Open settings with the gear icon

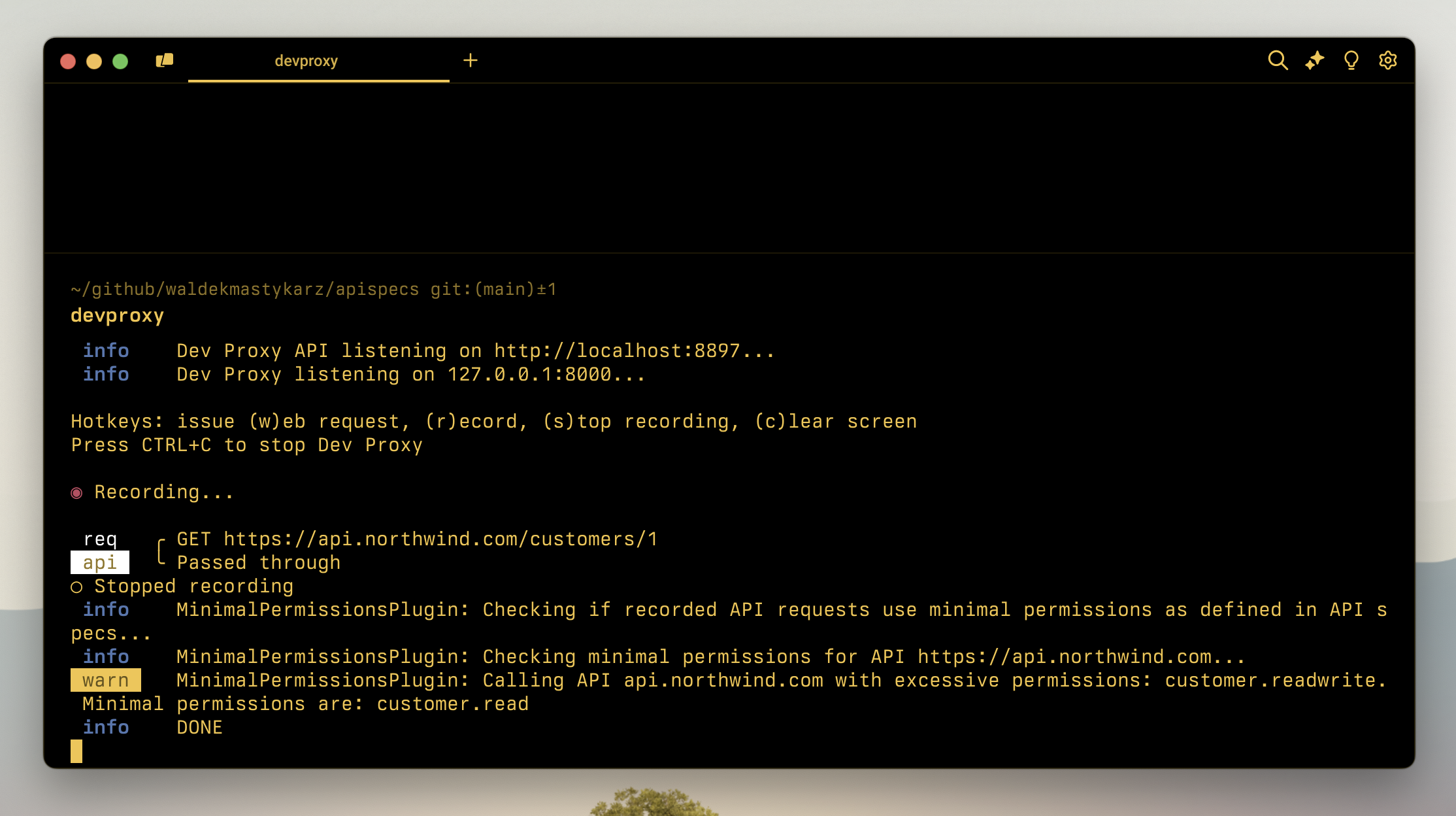pyautogui.click(x=1387, y=60)
